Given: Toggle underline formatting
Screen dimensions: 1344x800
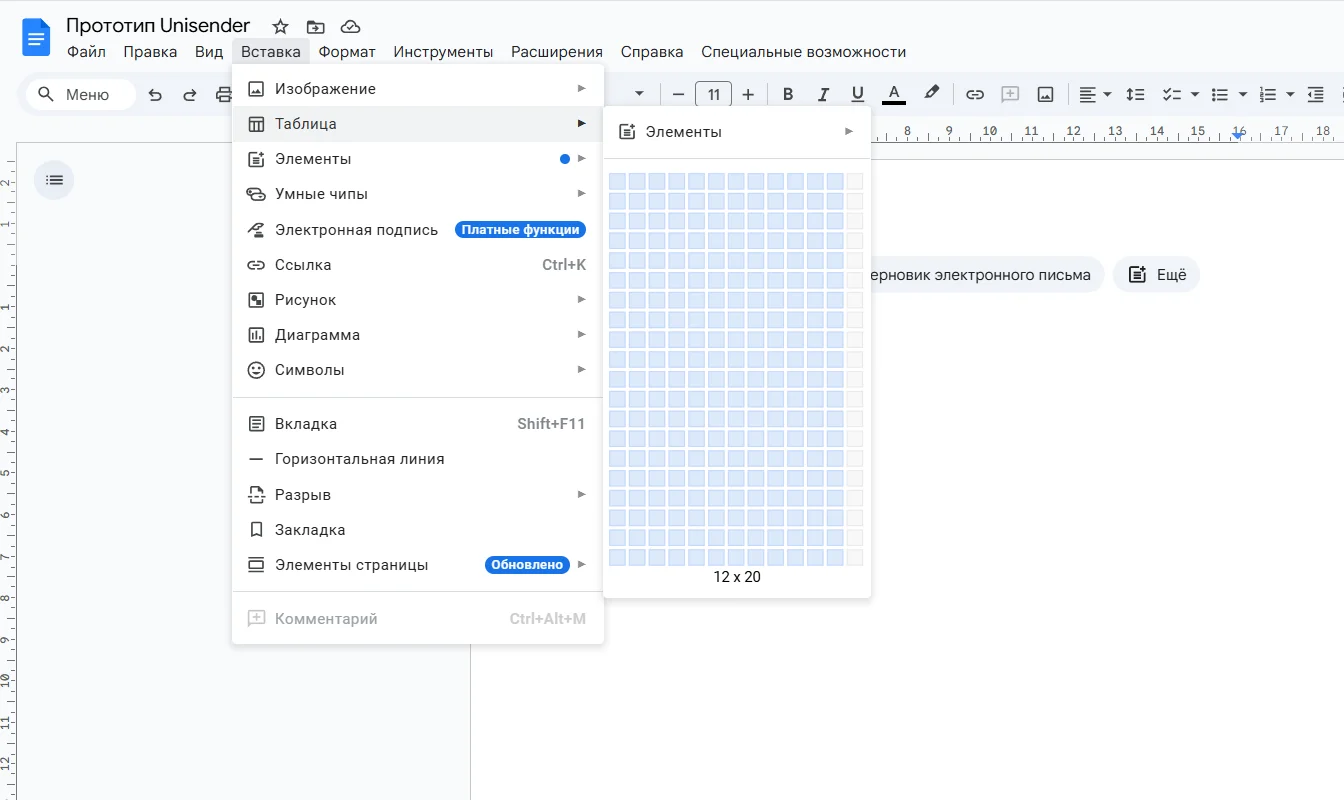Looking at the screenshot, I should pos(857,95).
